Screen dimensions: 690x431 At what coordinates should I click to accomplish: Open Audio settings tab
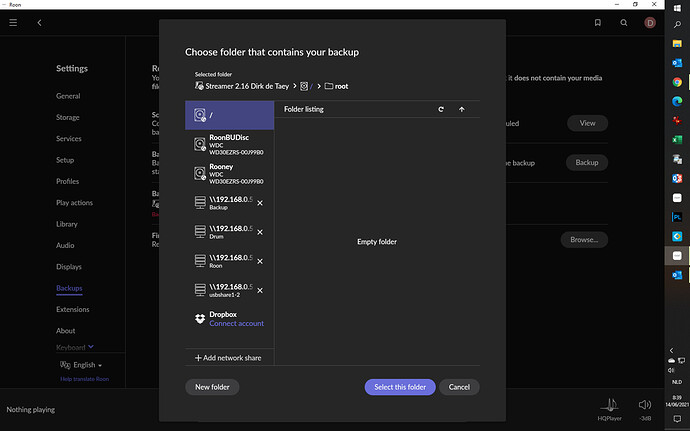click(65, 245)
